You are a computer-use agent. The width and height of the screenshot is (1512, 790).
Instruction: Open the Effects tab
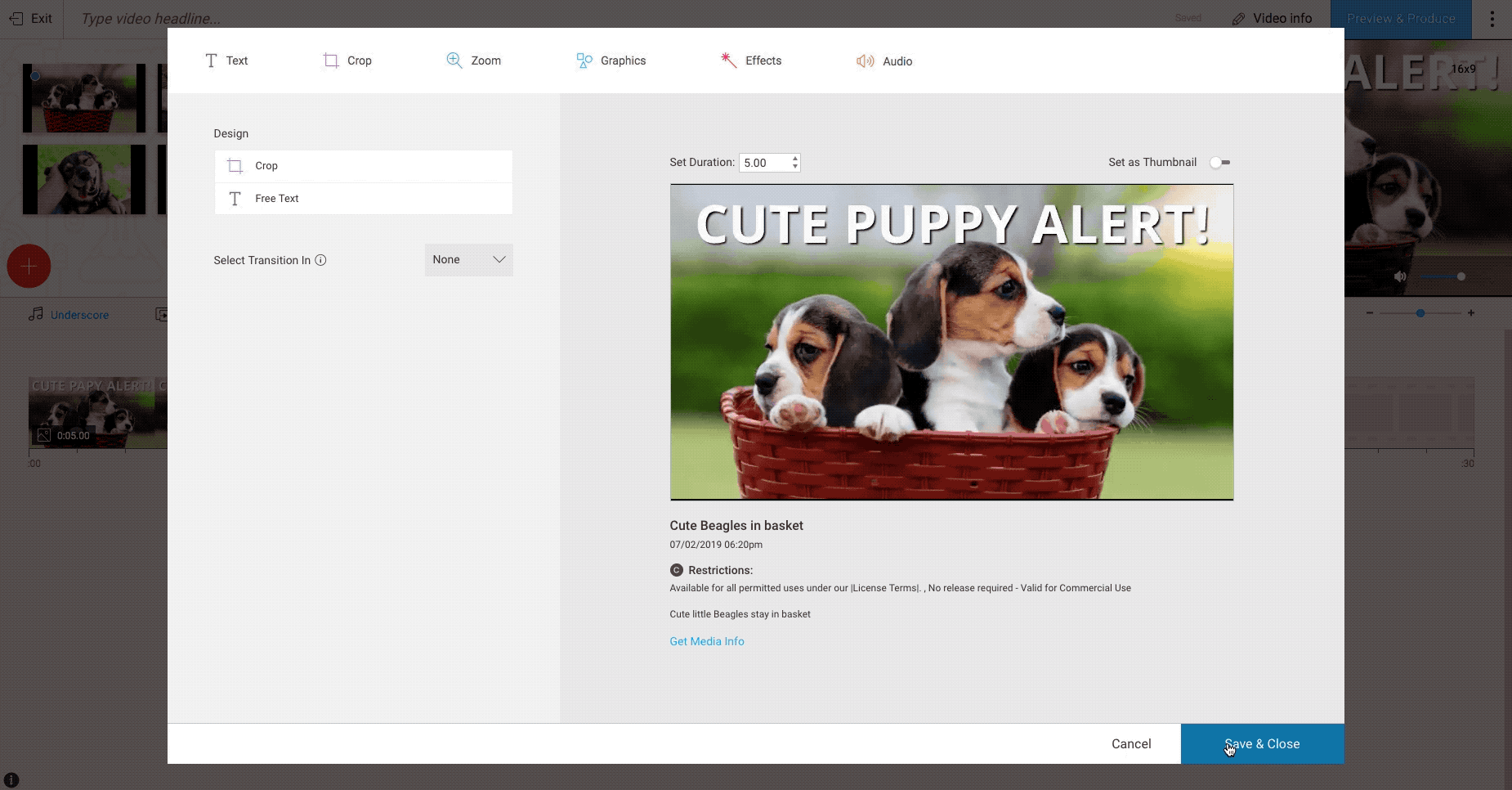coord(751,61)
